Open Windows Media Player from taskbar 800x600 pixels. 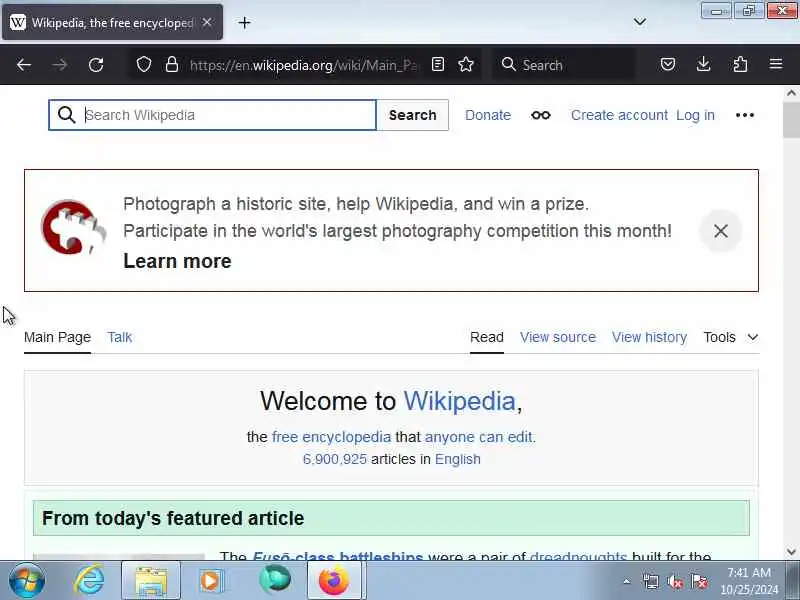tap(211, 581)
